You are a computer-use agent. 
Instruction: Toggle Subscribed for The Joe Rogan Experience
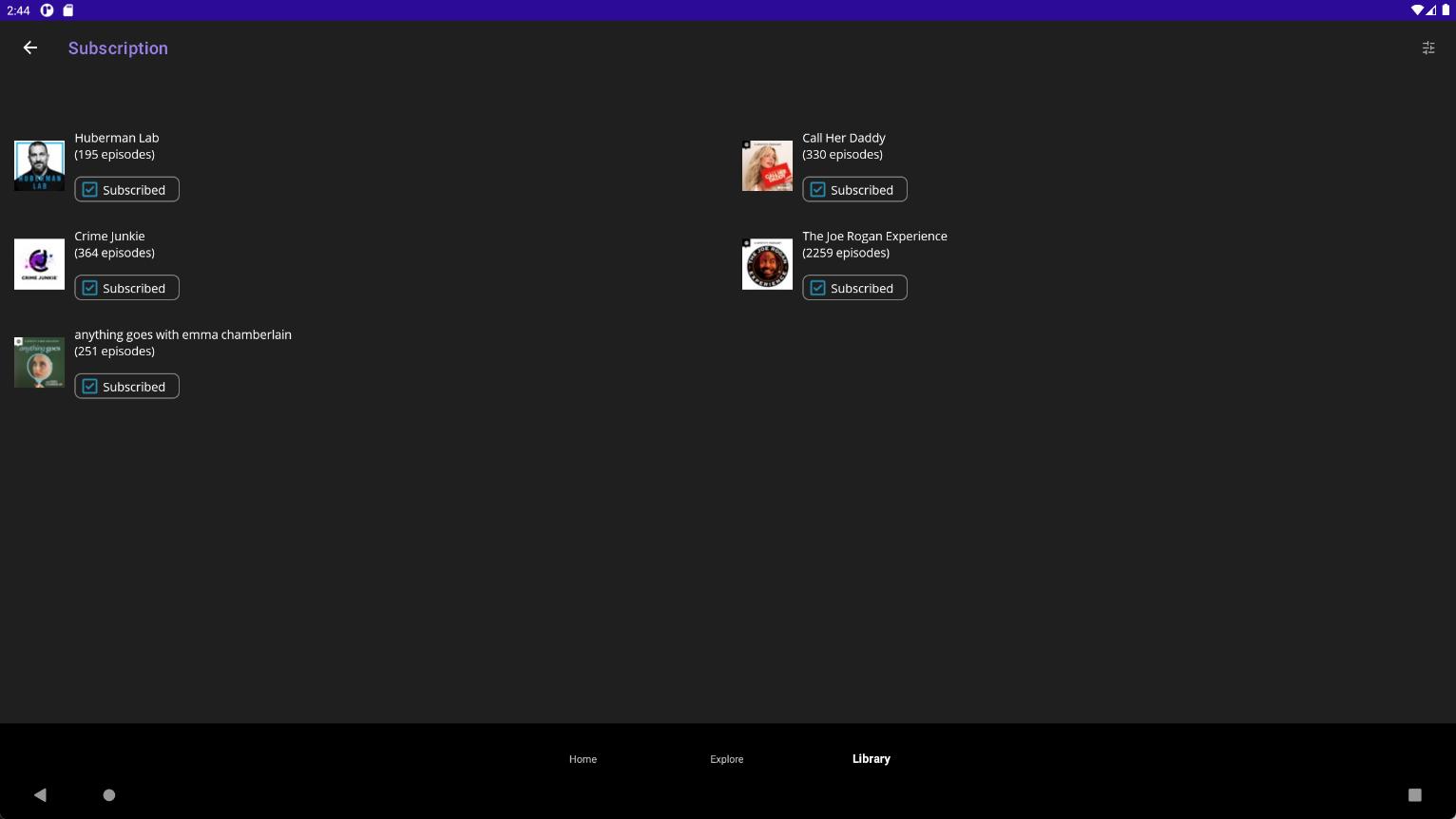[854, 288]
